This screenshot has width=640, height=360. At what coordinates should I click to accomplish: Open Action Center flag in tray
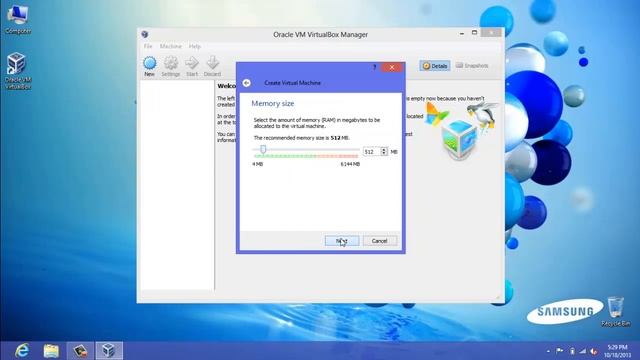pyautogui.click(x=560, y=351)
